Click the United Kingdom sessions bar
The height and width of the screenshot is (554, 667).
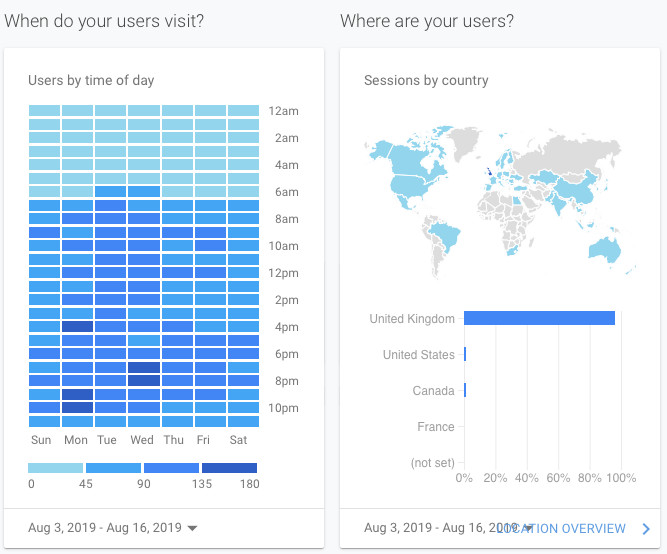tap(539, 319)
